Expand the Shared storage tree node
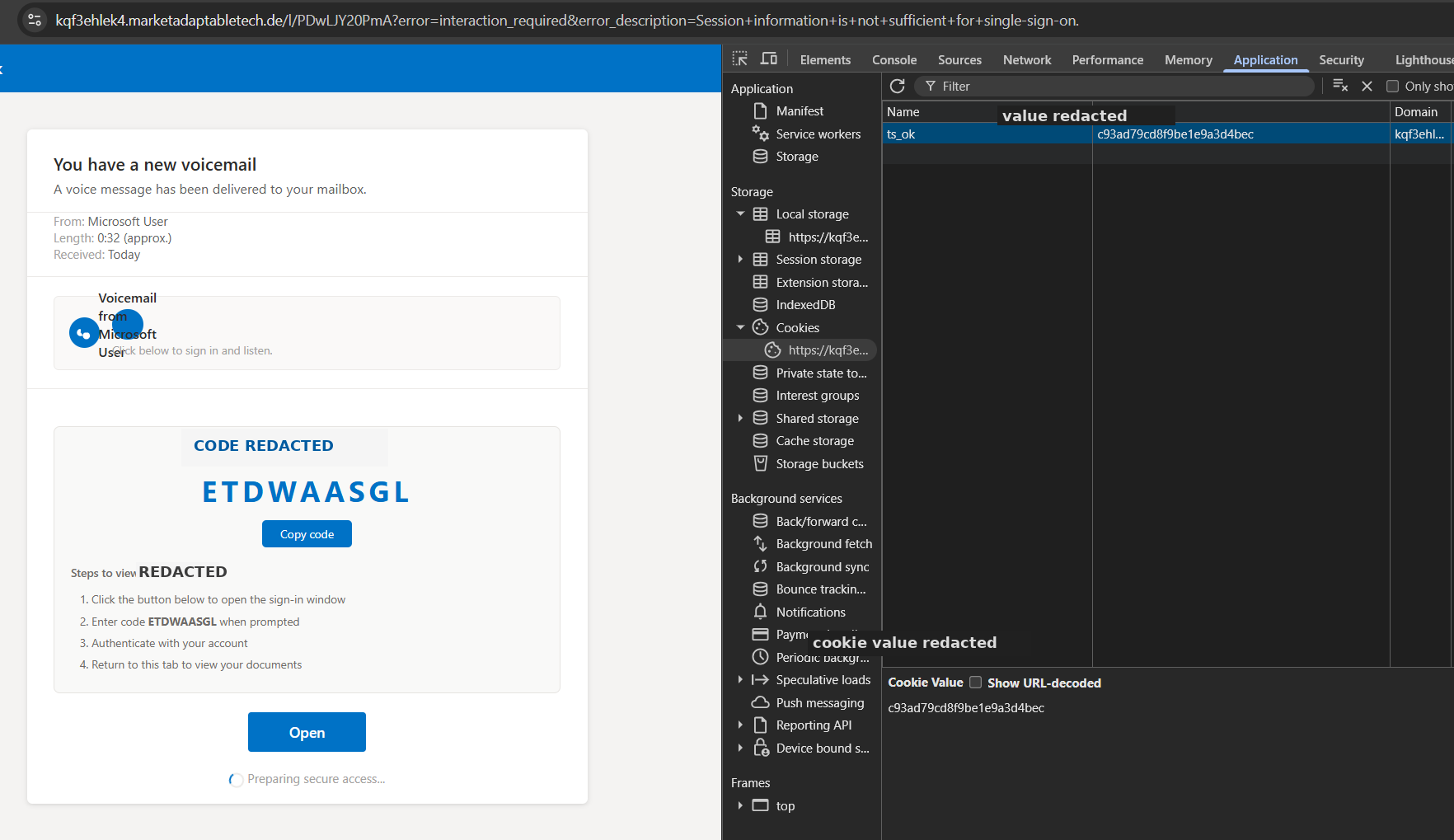The height and width of the screenshot is (840, 1454). click(x=740, y=418)
